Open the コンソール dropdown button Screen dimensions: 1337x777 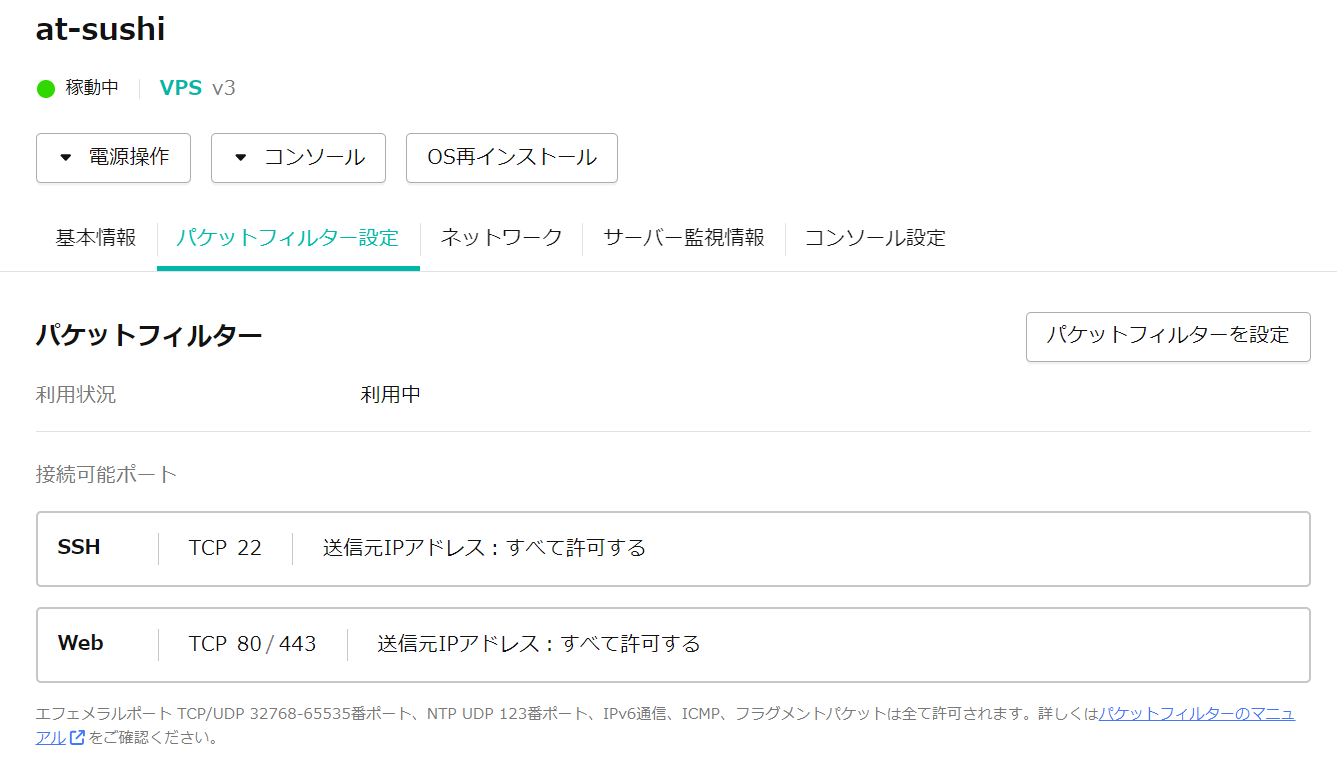coord(298,158)
